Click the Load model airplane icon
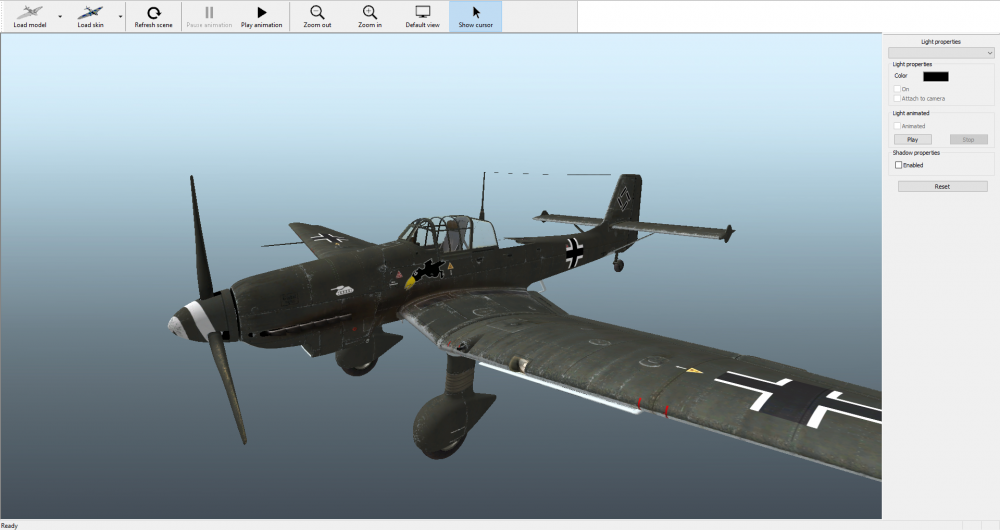 (x=29, y=12)
